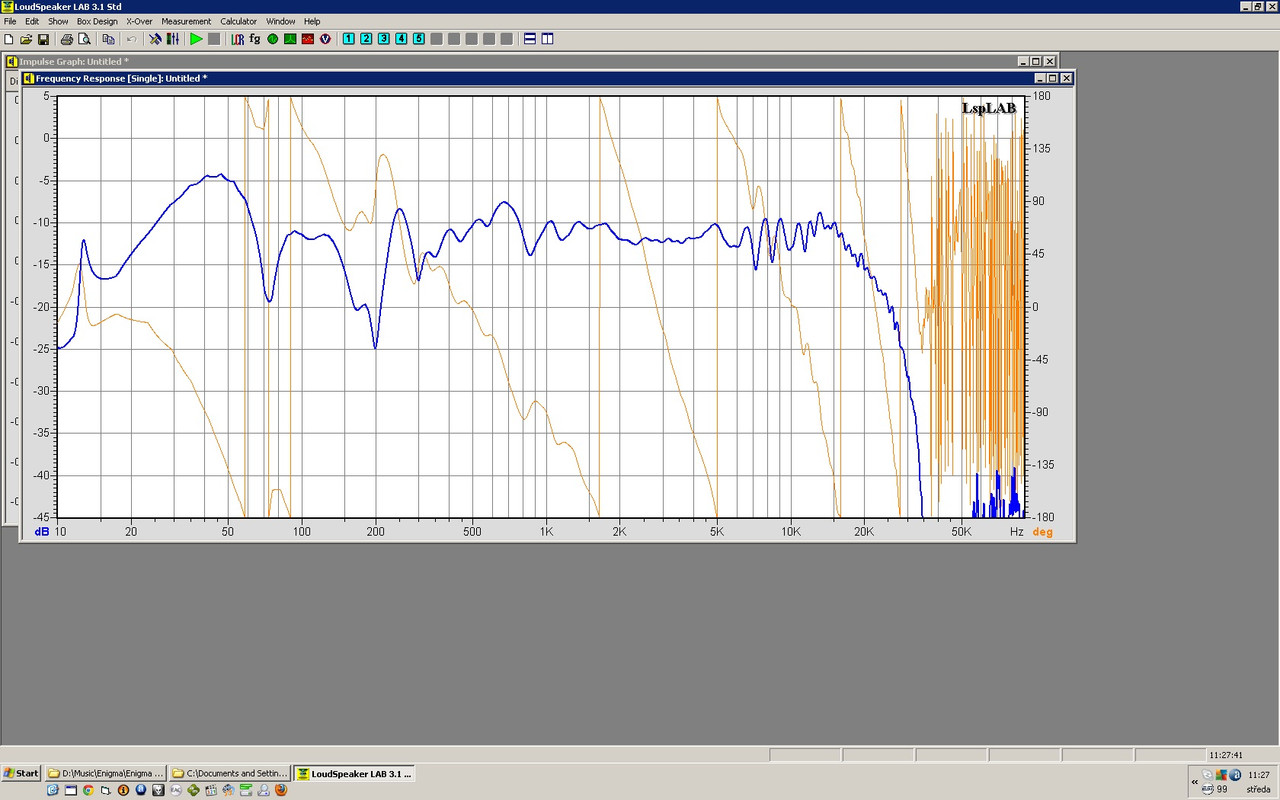Open the Box Design menu
The width and height of the screenshot is (1280, 800).
point(97,21)
